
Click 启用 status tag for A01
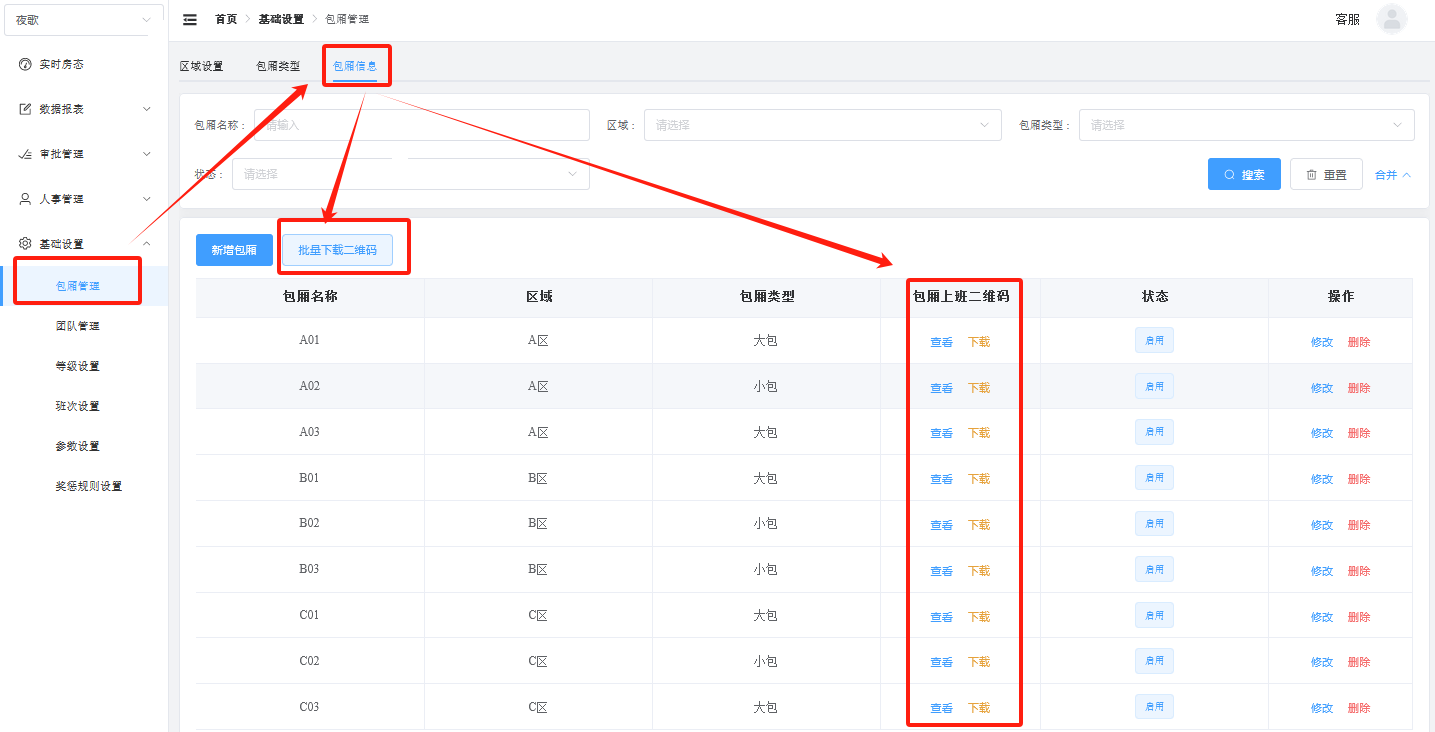pyautogui.click(x=1154, y=340)
